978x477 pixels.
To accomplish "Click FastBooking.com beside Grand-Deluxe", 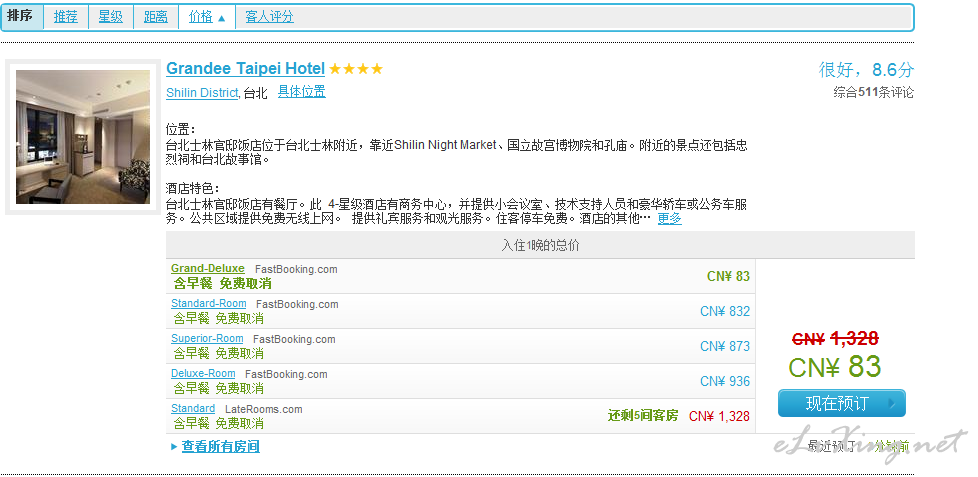I will tap(296, 269).
